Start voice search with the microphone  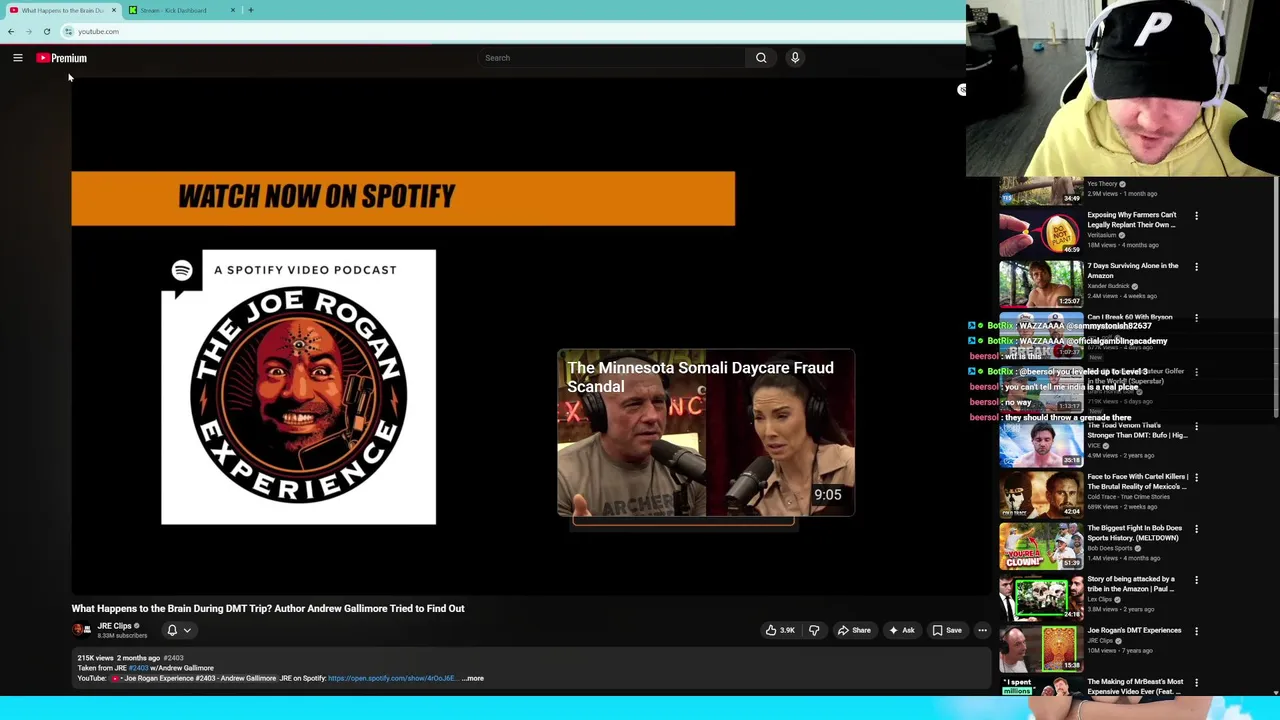[x=795, y=58]
